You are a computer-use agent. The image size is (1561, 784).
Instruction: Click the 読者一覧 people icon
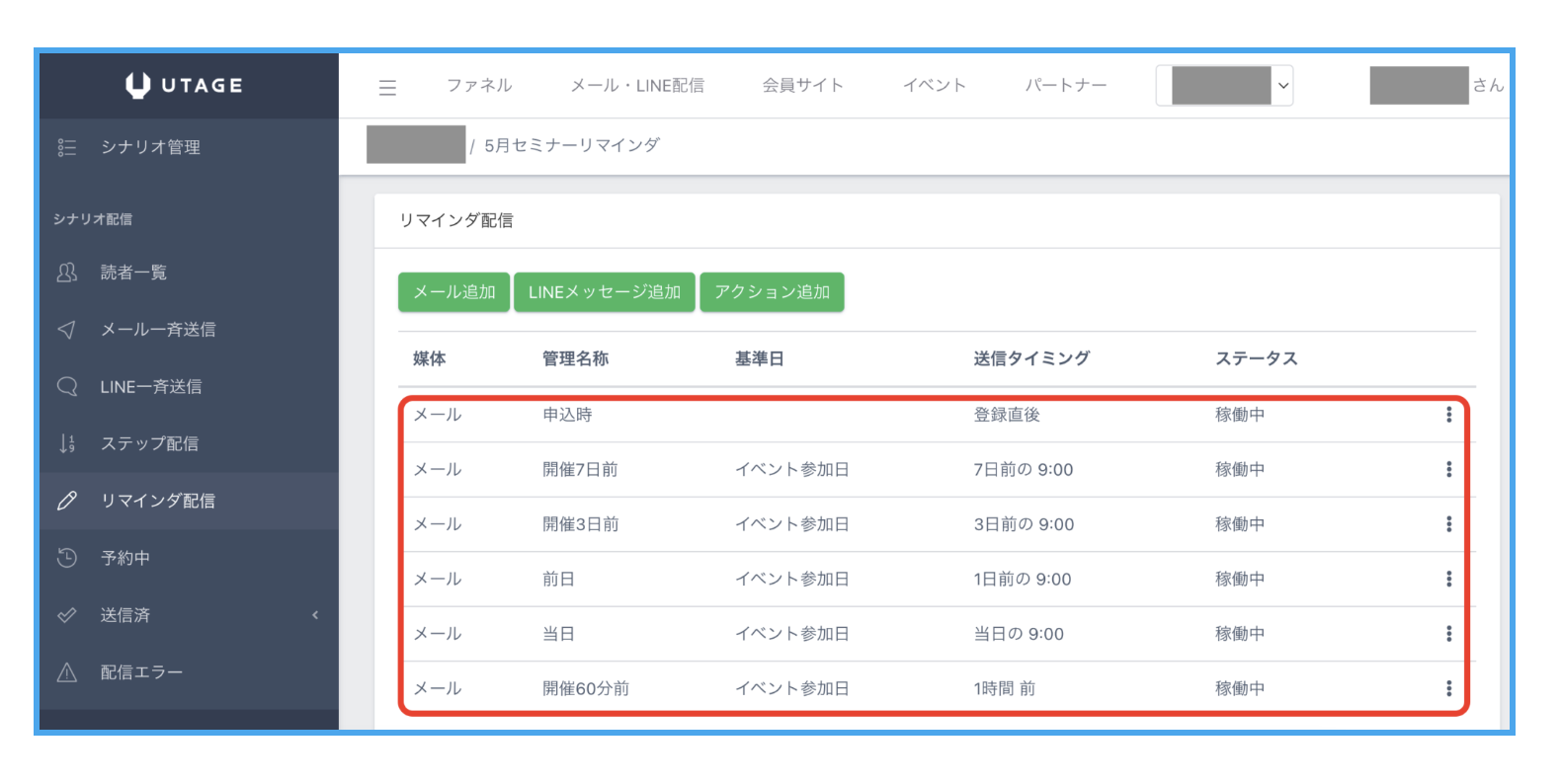(67, 273)
